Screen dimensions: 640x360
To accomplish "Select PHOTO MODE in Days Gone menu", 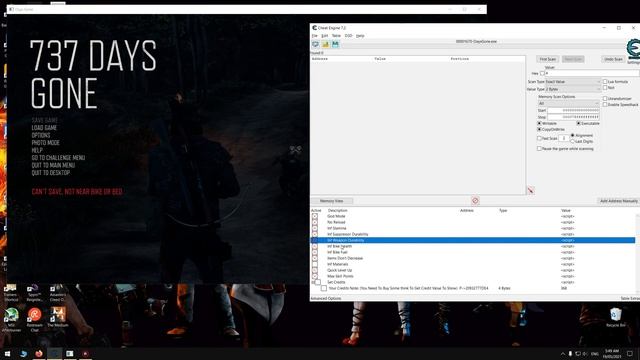I will [x=46, y=143].
